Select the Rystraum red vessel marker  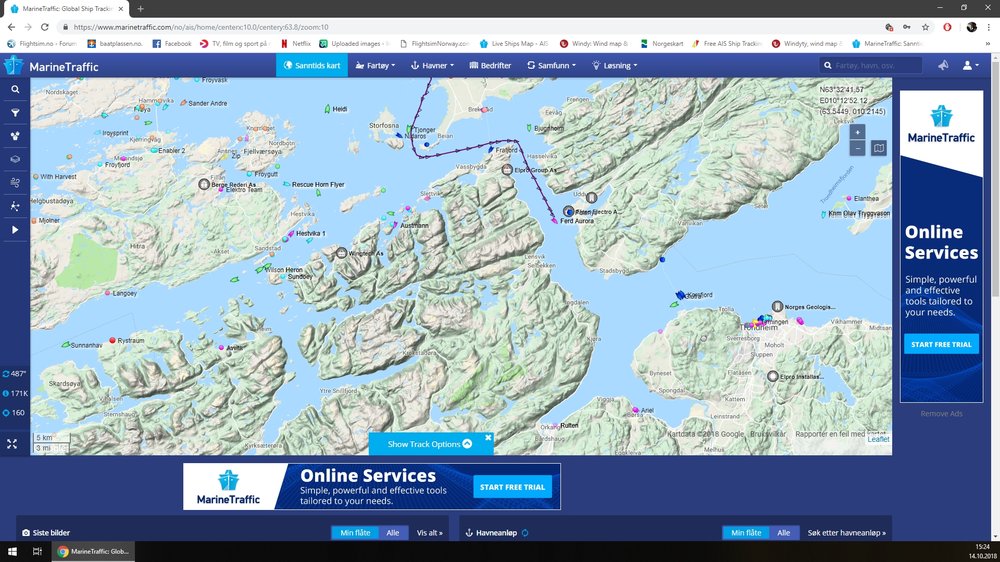(113, 341)
